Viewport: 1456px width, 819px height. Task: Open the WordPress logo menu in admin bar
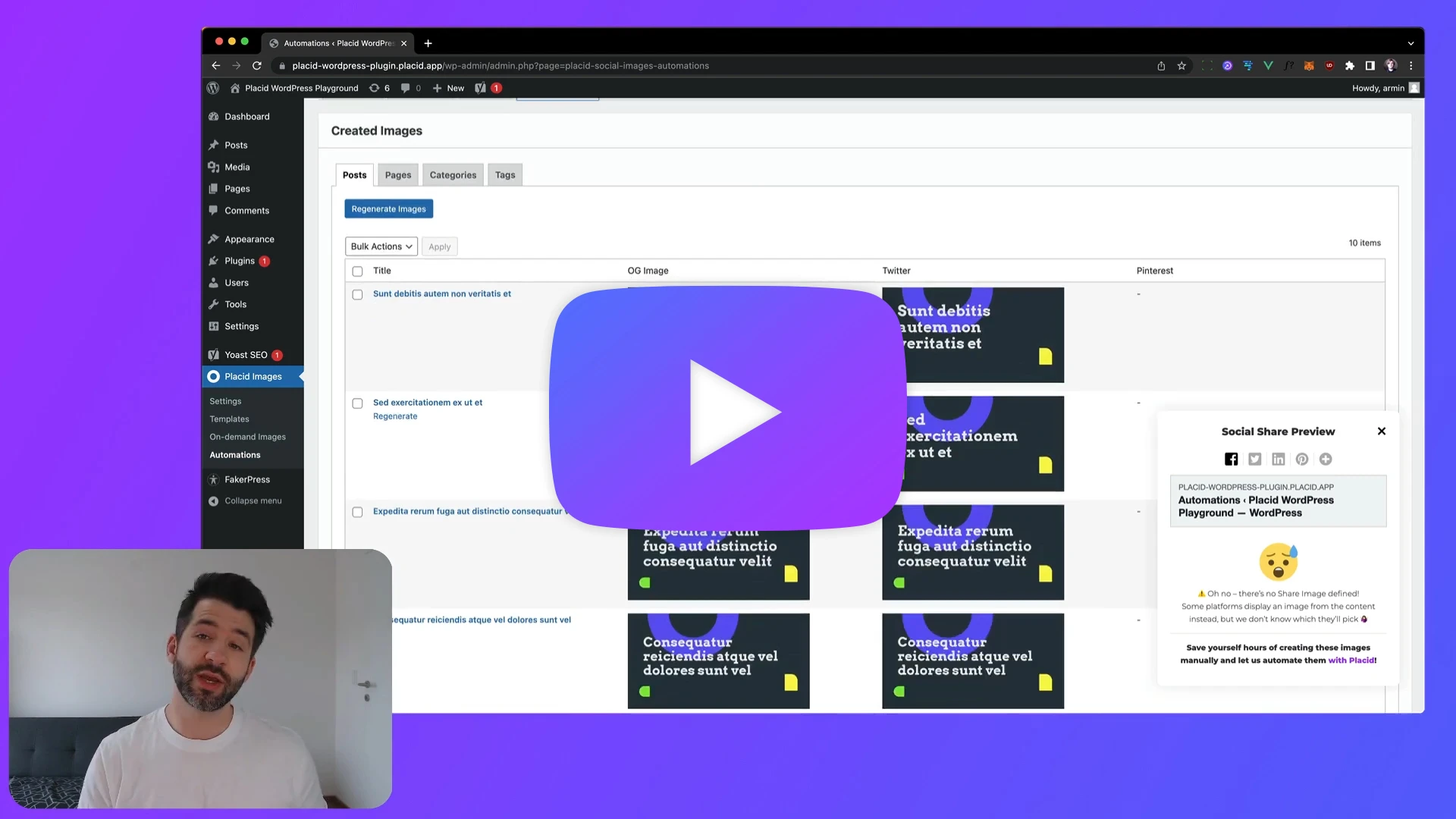pyautogui.click(x=213, y=88)
